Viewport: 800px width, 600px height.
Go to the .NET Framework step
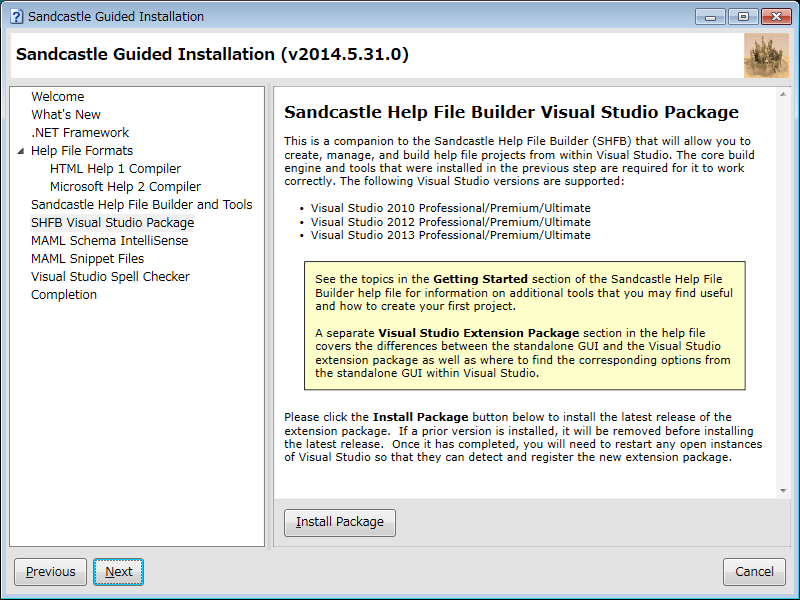point(80,133)
